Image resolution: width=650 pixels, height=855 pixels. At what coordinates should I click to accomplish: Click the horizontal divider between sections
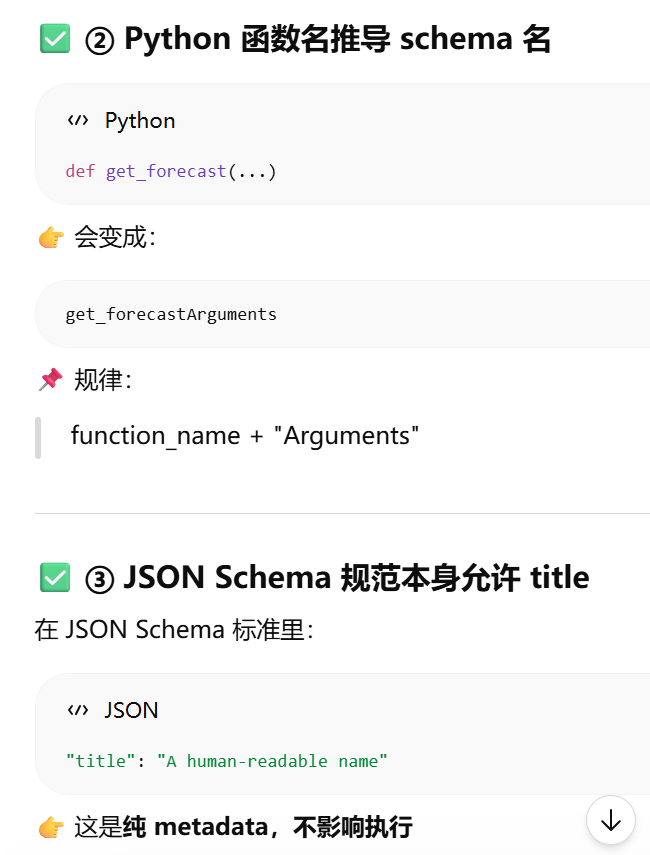(342, 513)
